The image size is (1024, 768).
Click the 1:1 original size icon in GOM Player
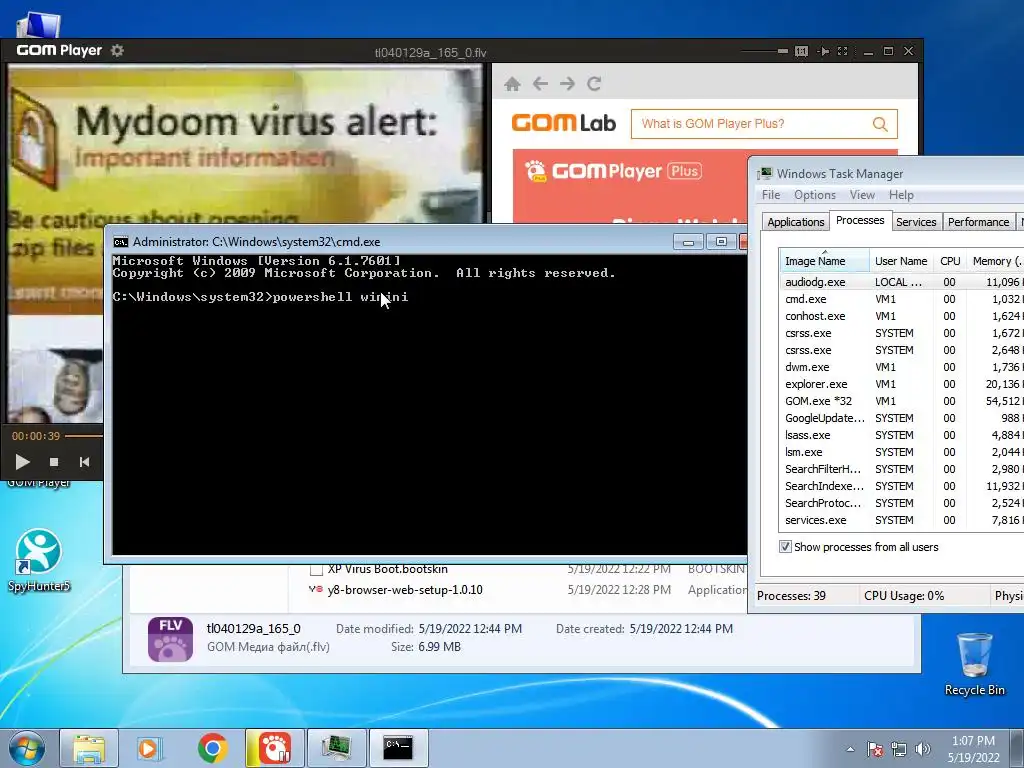tap(801, 51)
